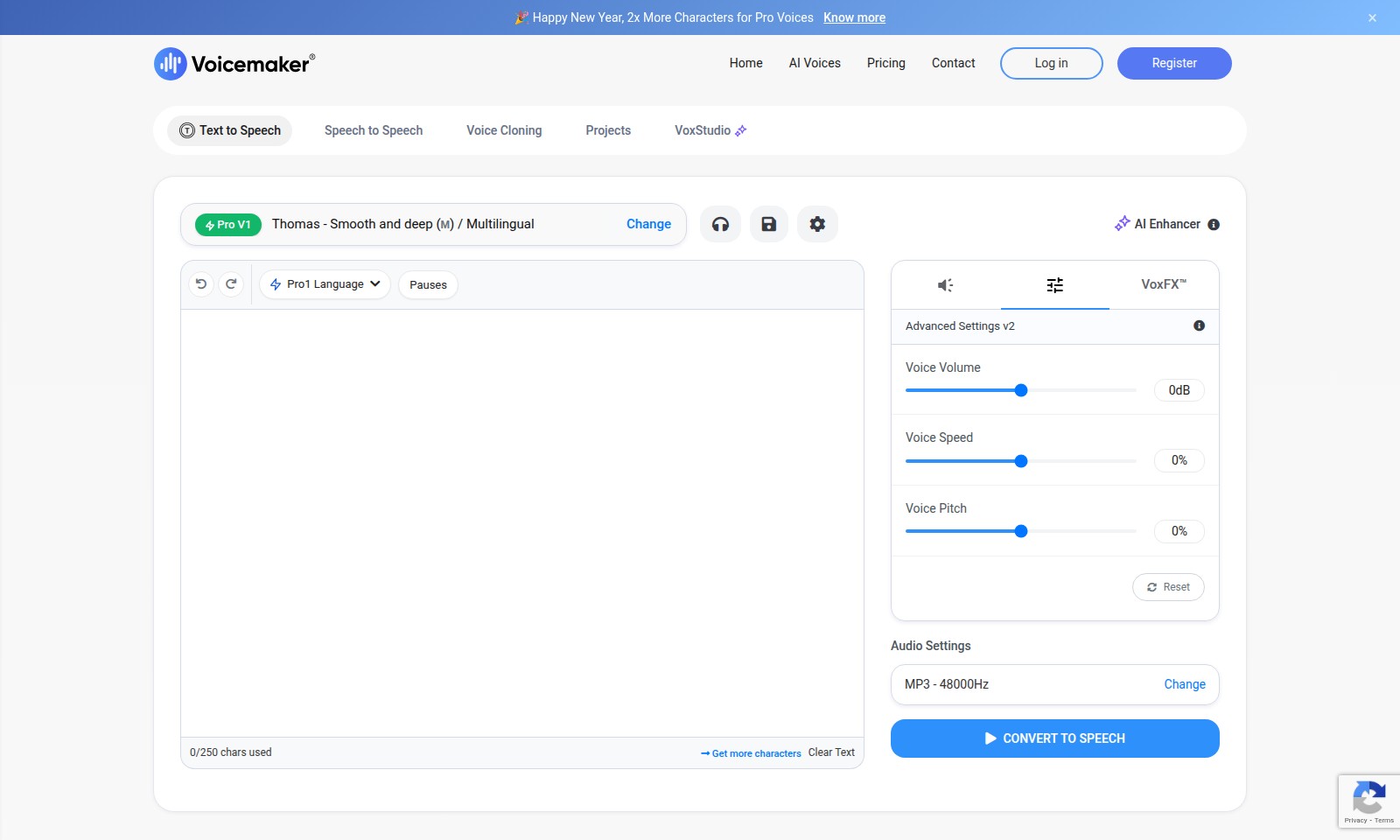
Task: Click the save floppy disk icon
Action: [768, 224]
